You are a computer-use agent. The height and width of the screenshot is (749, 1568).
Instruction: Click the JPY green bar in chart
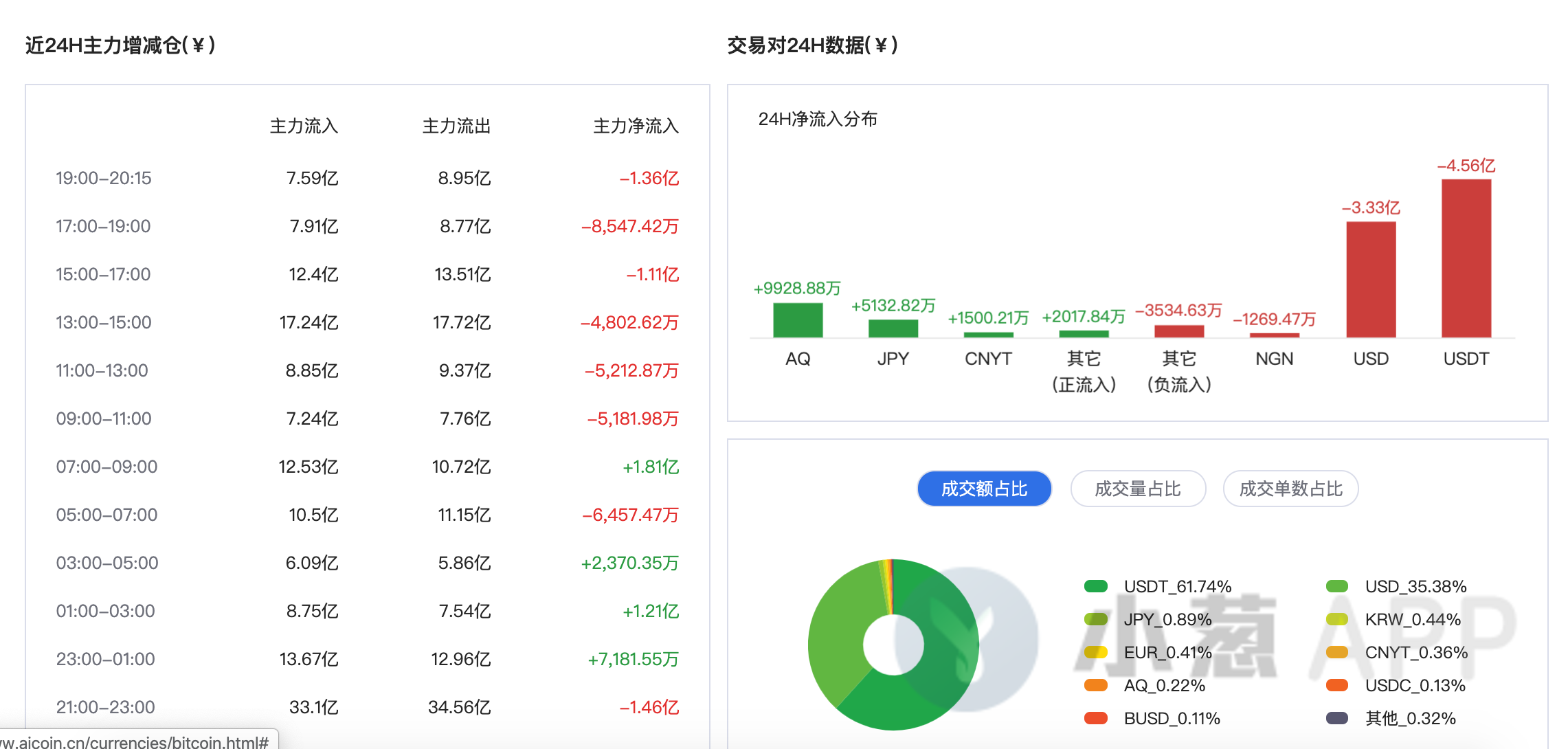pos(893,328)
